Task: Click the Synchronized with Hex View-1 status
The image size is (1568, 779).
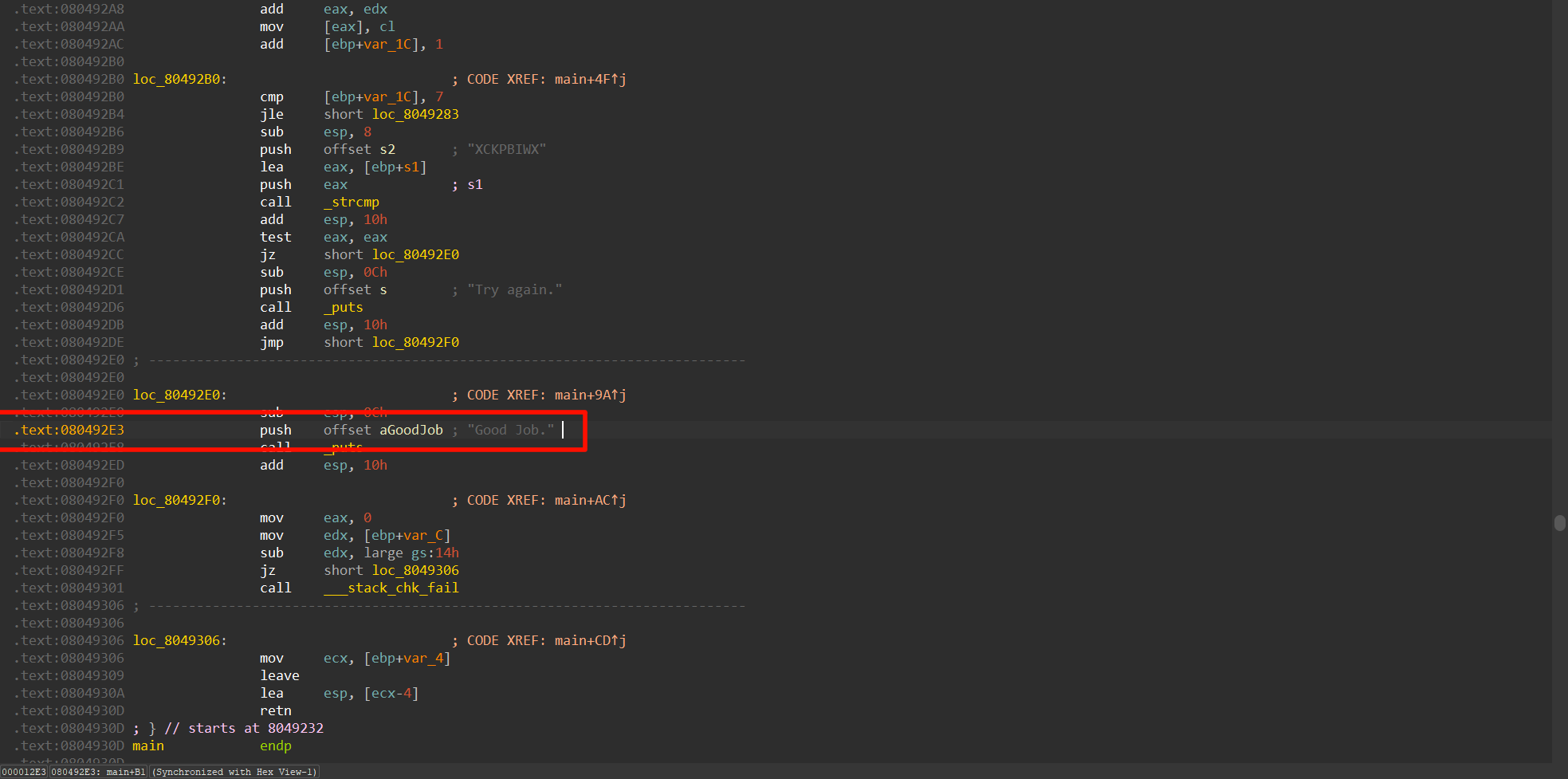Action: coord(234,772)
